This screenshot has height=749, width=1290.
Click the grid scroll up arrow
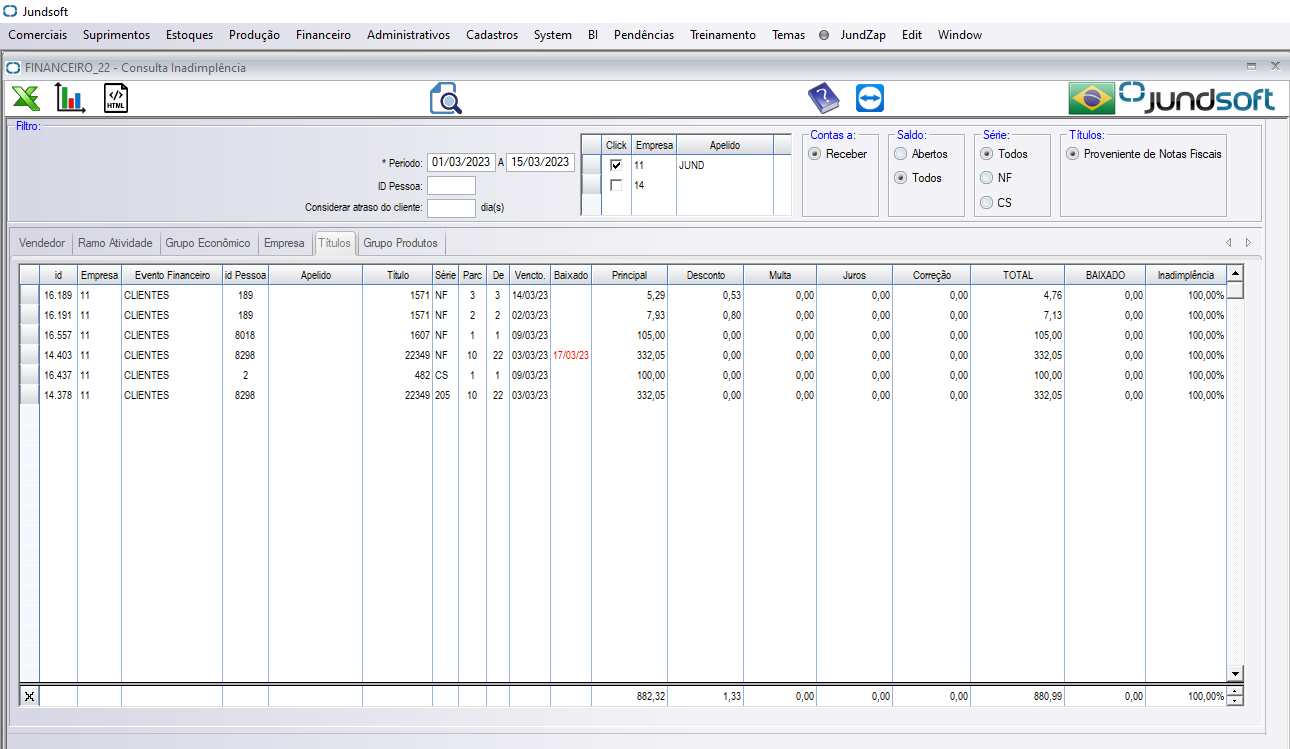[x=1235, y=273]
